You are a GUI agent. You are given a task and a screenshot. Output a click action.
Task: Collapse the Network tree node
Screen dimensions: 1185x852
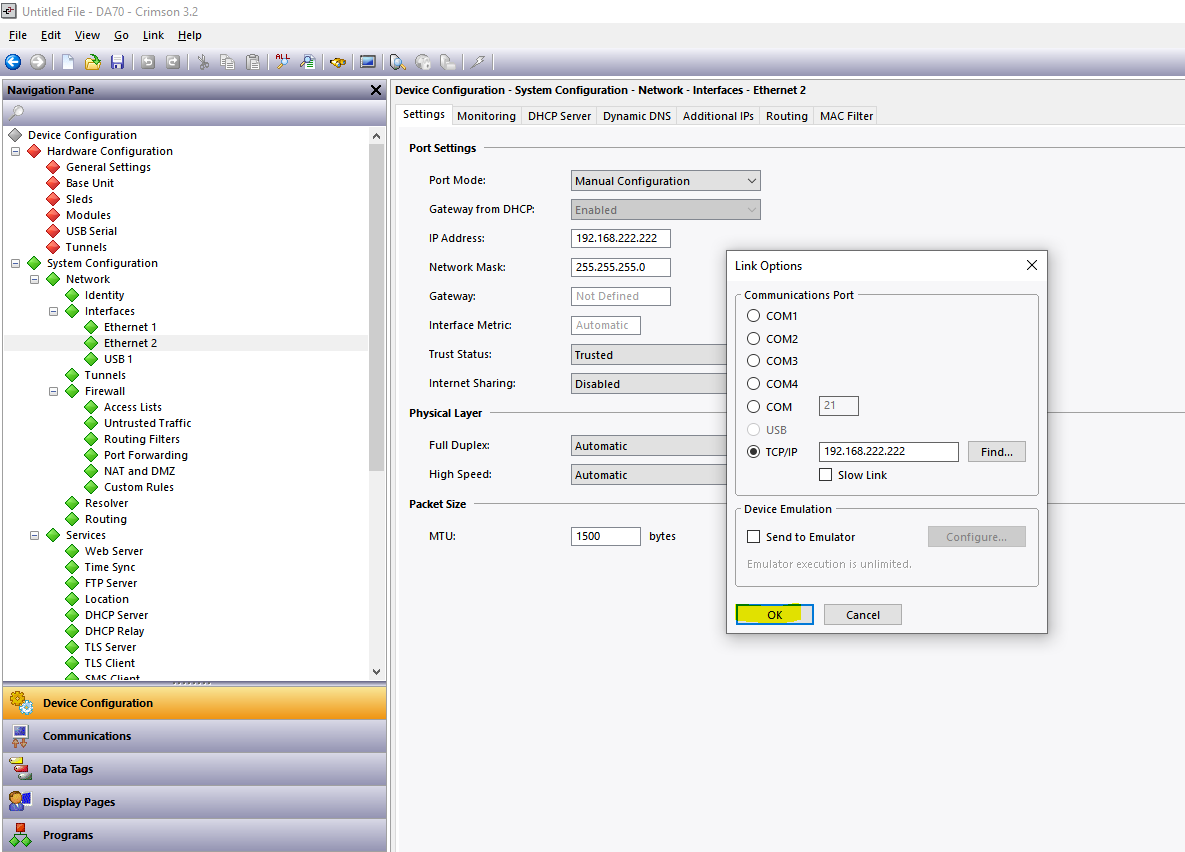[34, 279]
